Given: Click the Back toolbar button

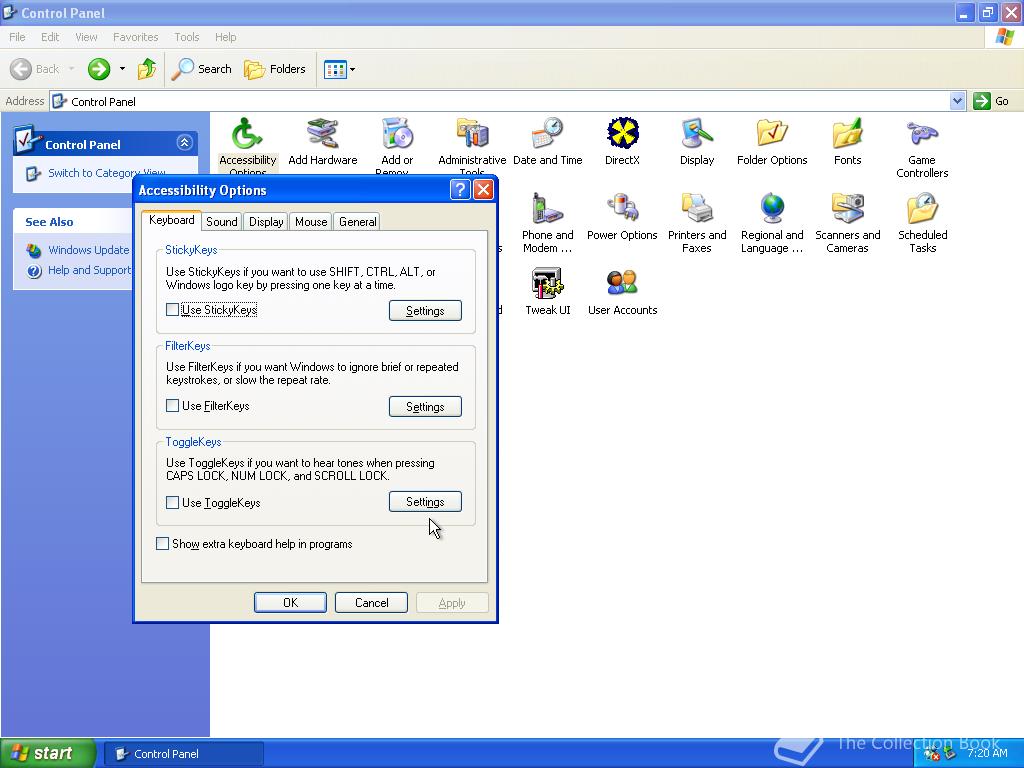Looking at the screenshot, I should click(x=36, y=69).
